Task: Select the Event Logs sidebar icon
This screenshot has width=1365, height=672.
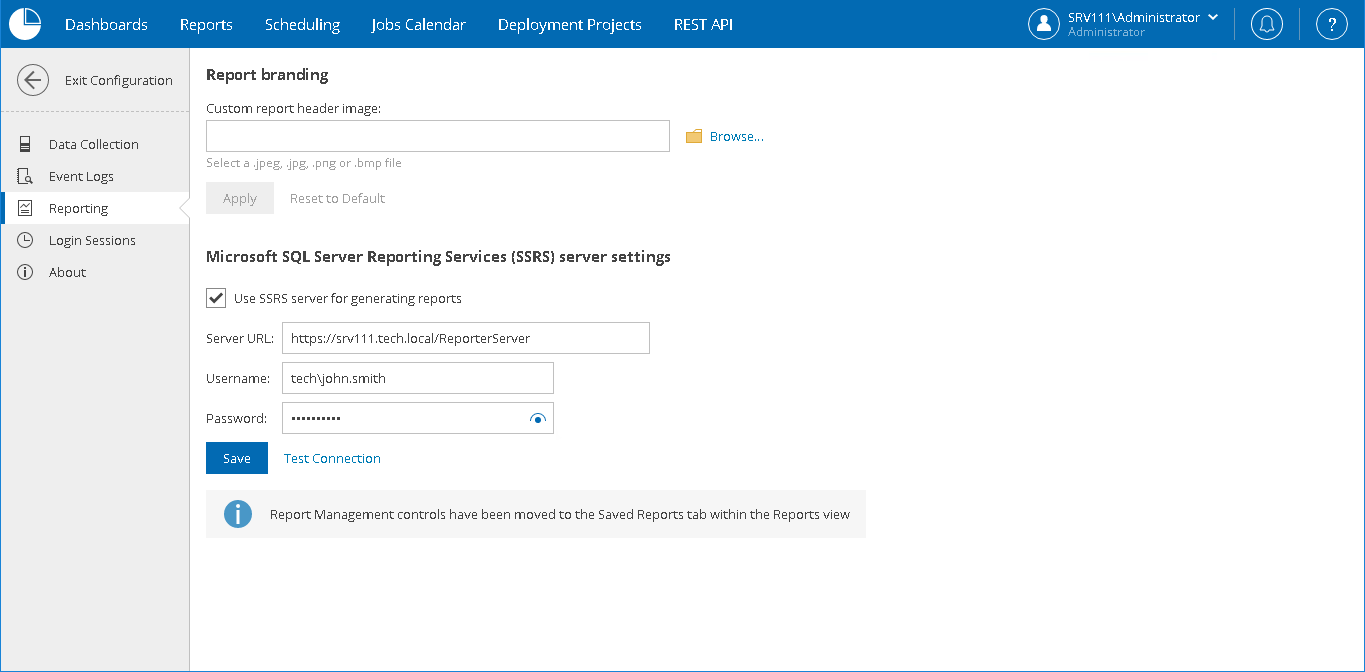Action: coord(25,176)
